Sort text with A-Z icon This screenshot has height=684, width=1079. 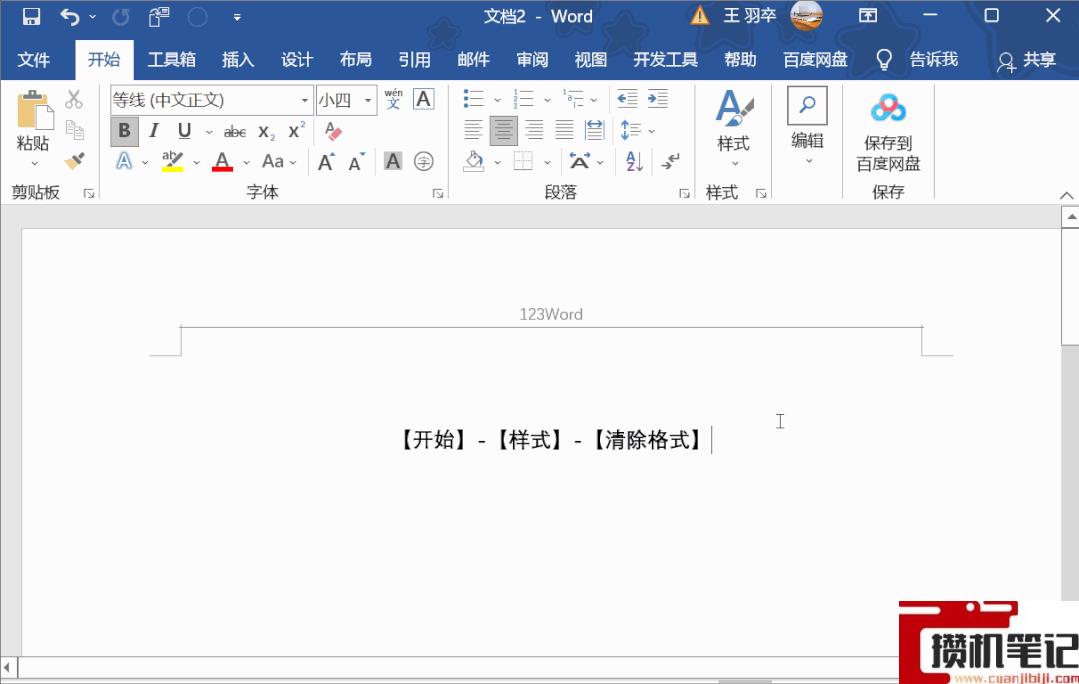(x=634, y=162)
